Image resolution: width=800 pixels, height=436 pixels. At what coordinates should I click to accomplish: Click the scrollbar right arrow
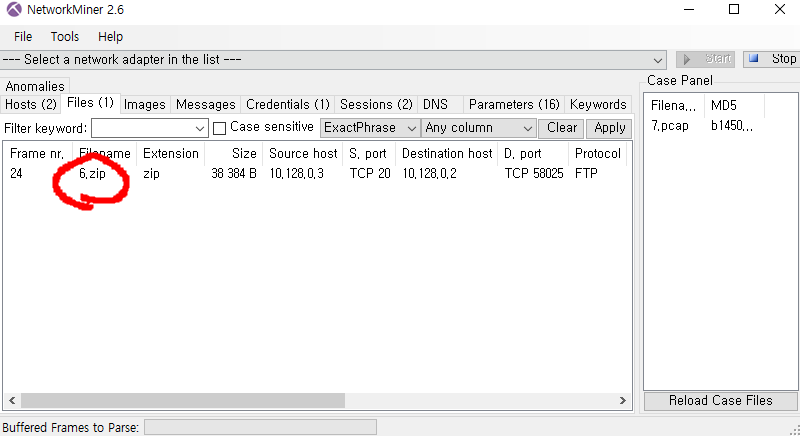tap(622, 401)
